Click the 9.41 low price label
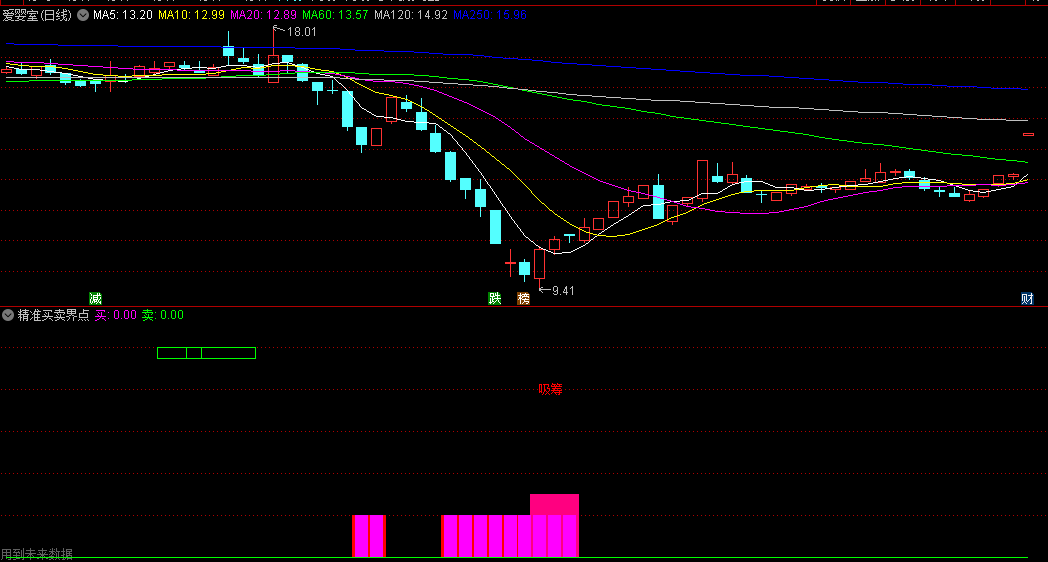 click(x=563, y=291)
